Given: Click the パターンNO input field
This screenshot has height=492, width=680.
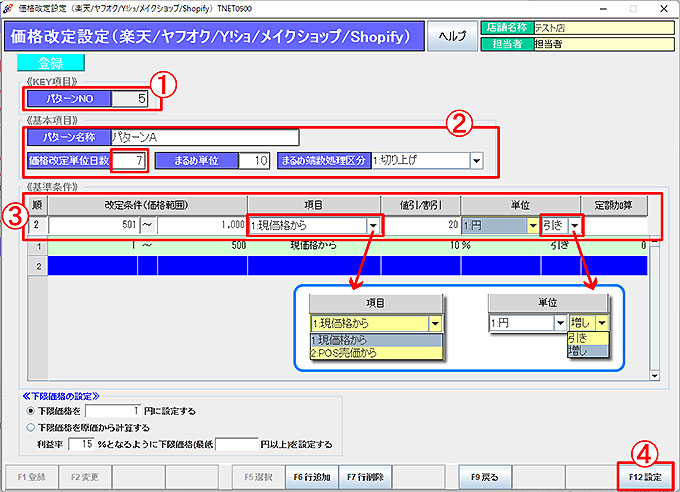Looking at the screenshot, I should tap(132, 99).
